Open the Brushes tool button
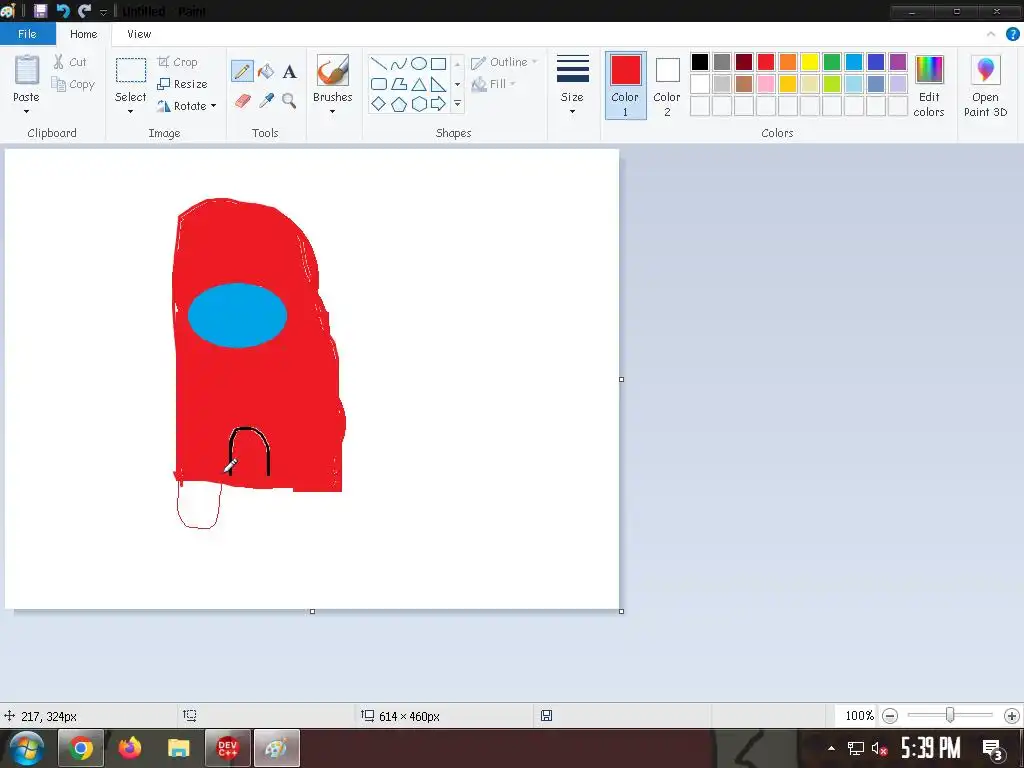1024x768 pixels. [x=332, y=71]
